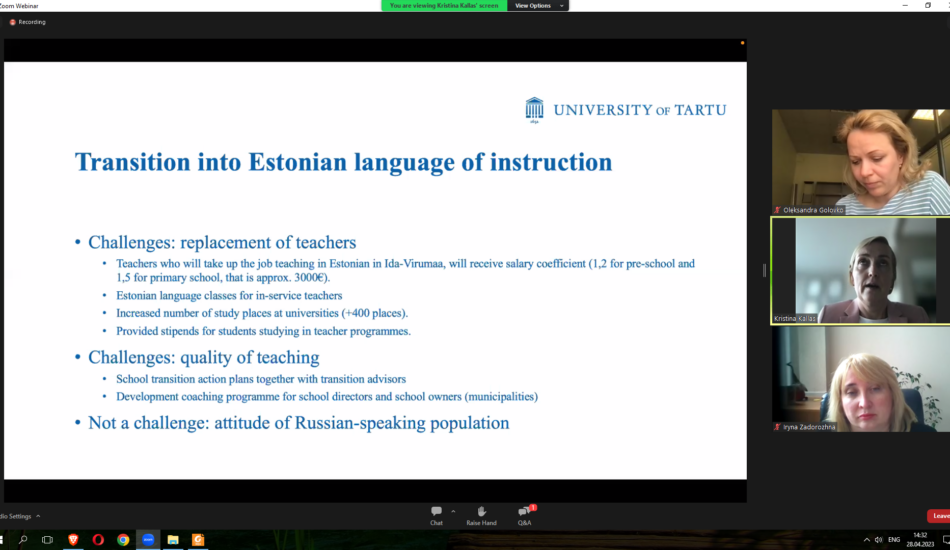Launch Opera from the taskbar

(98, 540)
